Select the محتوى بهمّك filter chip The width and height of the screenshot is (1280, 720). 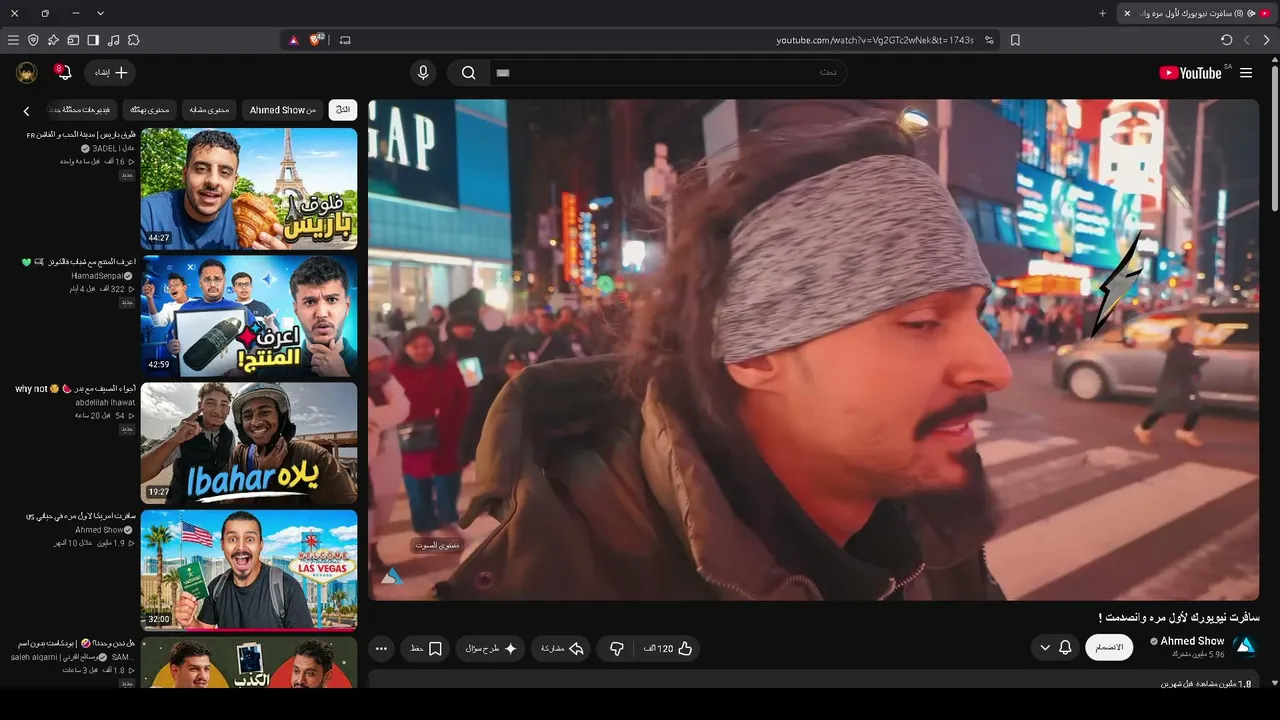(150, 110)
